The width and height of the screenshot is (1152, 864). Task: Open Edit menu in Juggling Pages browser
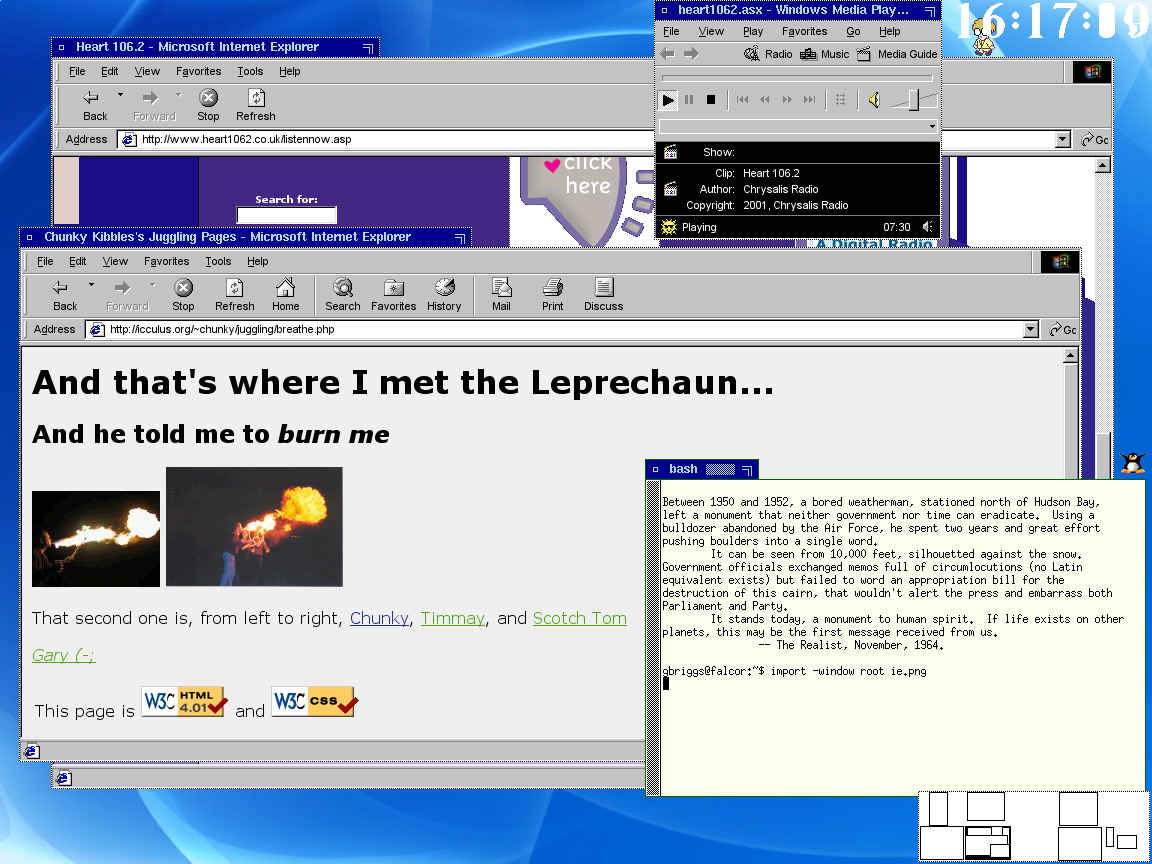[77, 261]
